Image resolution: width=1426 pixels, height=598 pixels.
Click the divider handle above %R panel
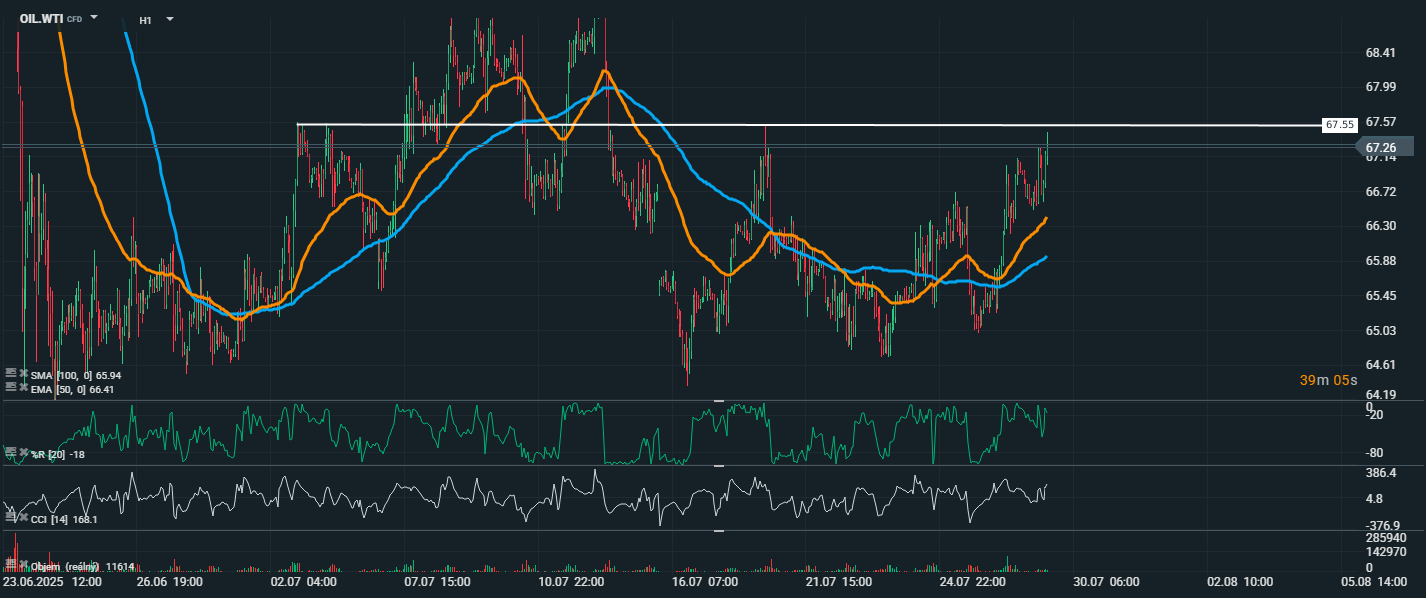(717, 401)
